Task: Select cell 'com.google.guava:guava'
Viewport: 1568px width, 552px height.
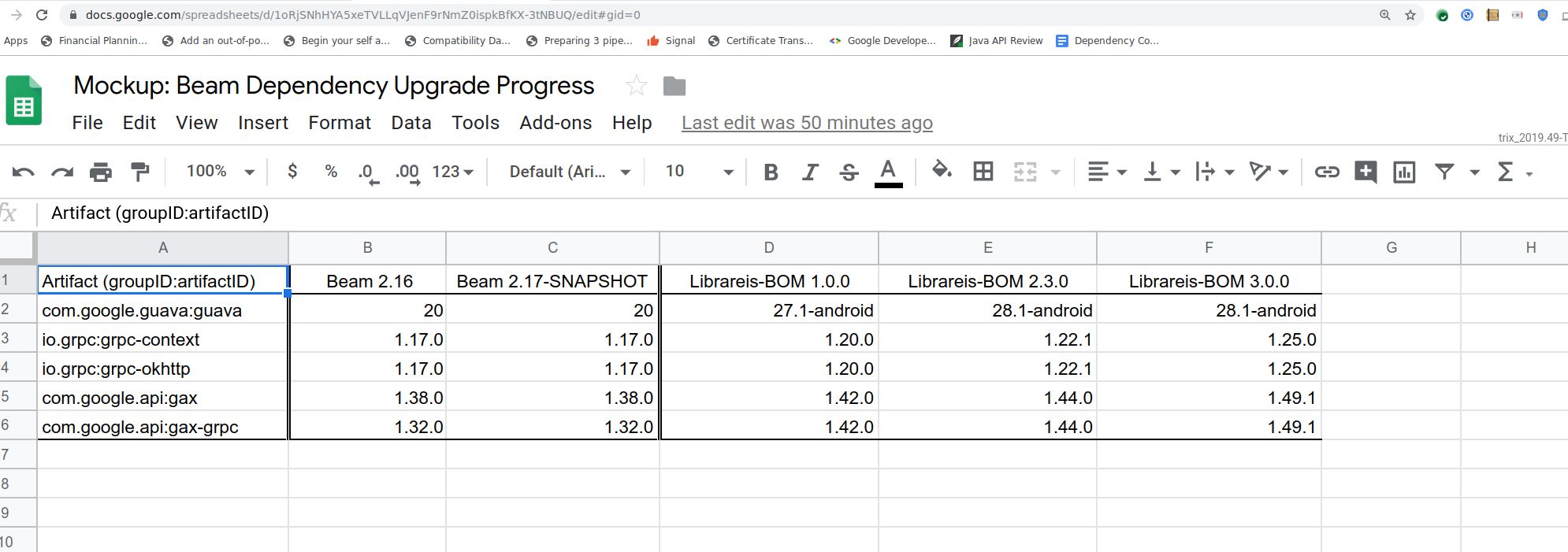Action: (163, 310)
